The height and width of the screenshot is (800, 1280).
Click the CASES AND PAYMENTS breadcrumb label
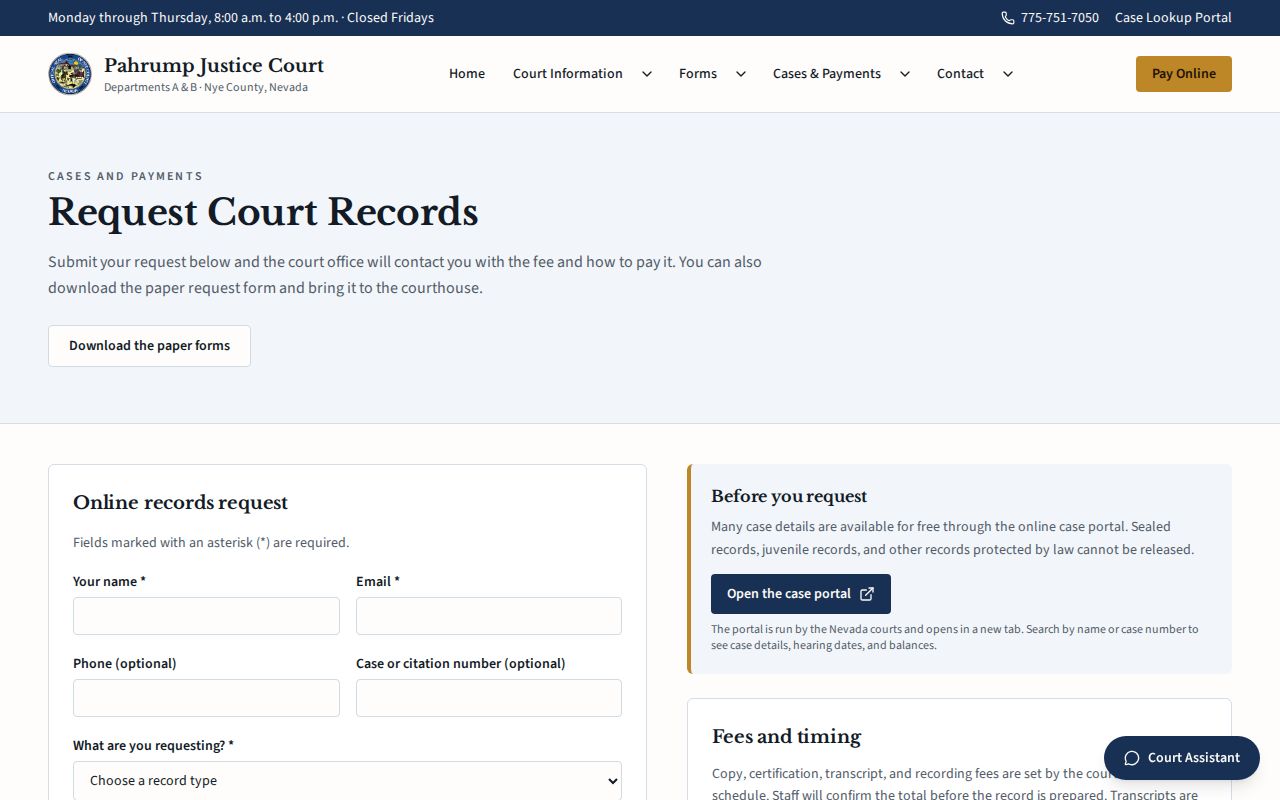(x=125, y=176)
